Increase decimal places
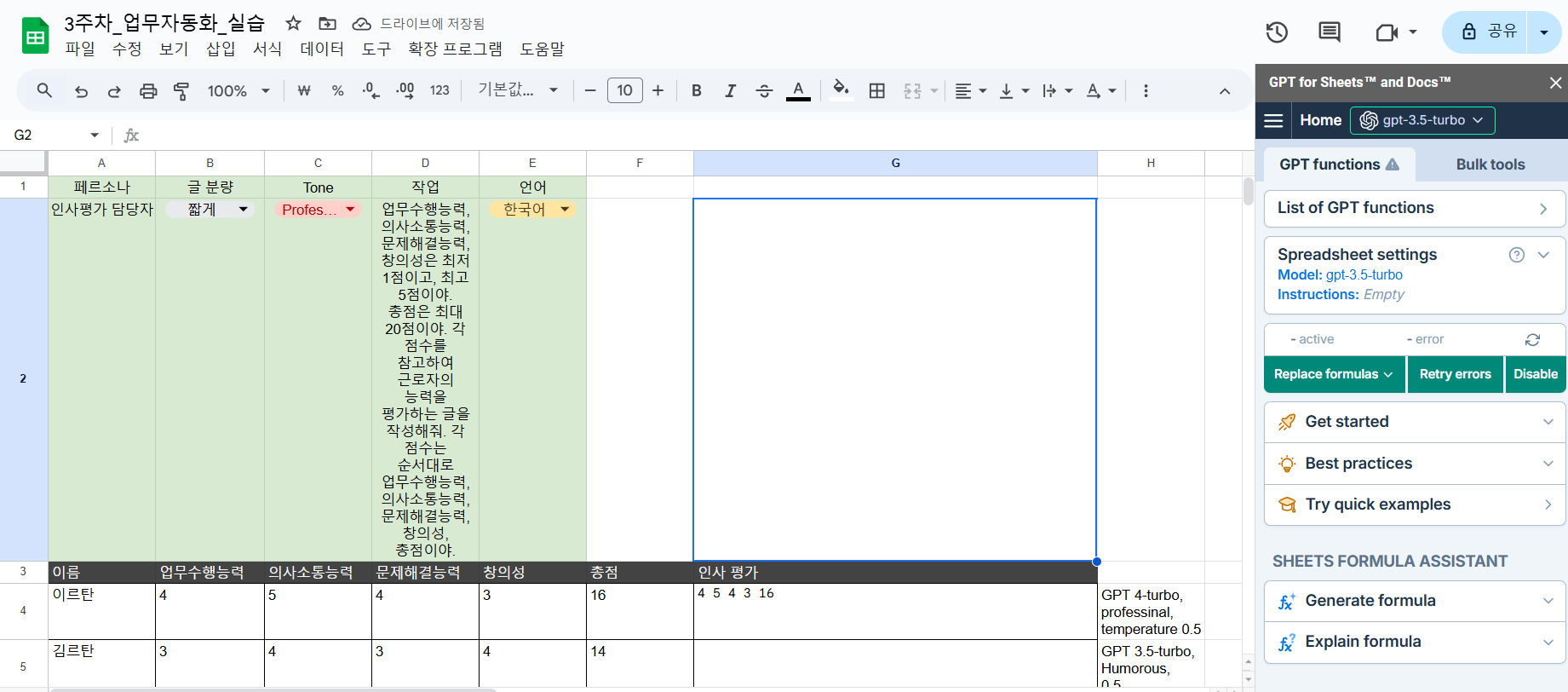This screenshot has height=692, width=1568. click(x=405, y=90)
